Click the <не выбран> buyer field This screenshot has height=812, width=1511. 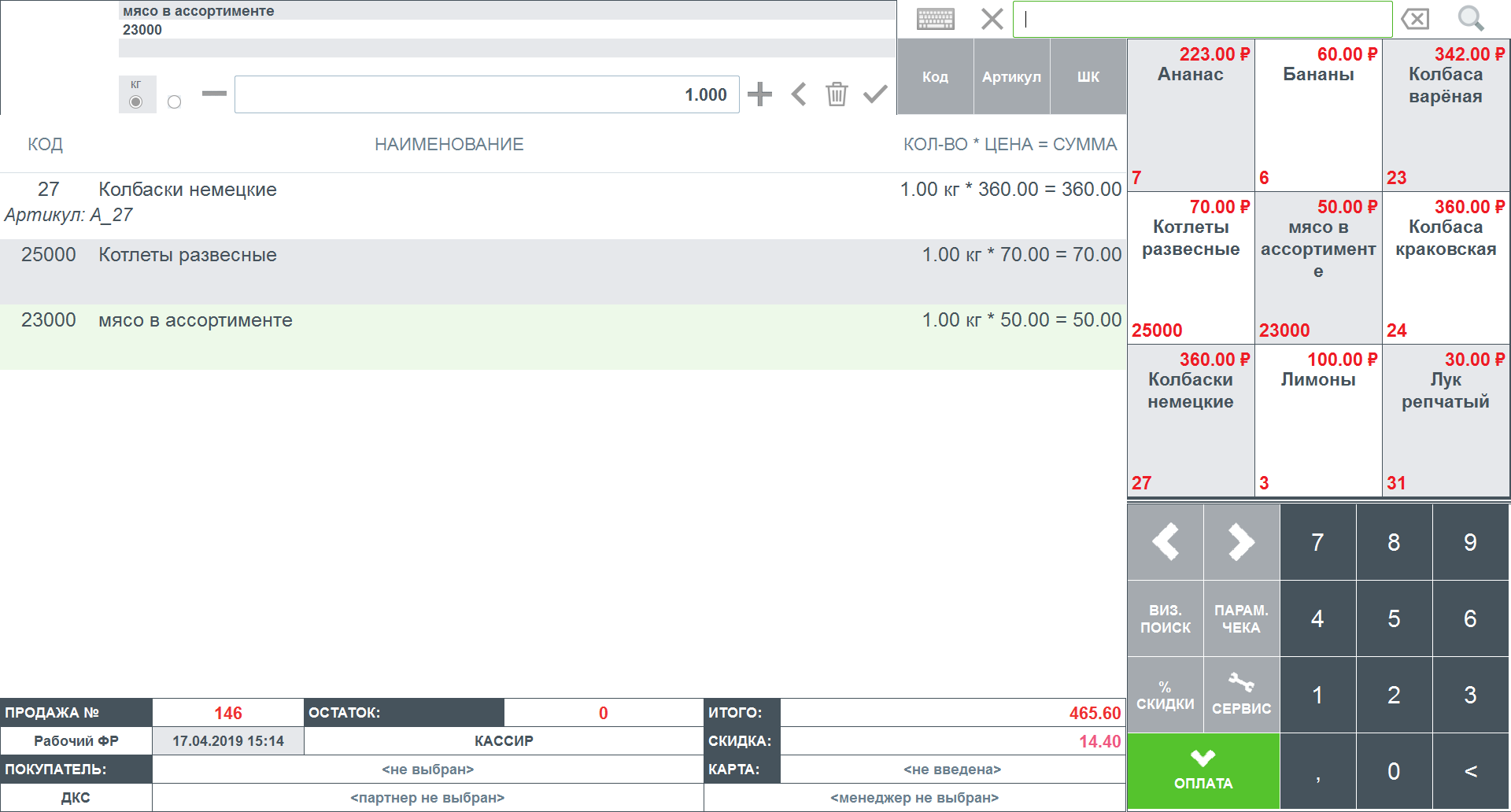point(427,769)
